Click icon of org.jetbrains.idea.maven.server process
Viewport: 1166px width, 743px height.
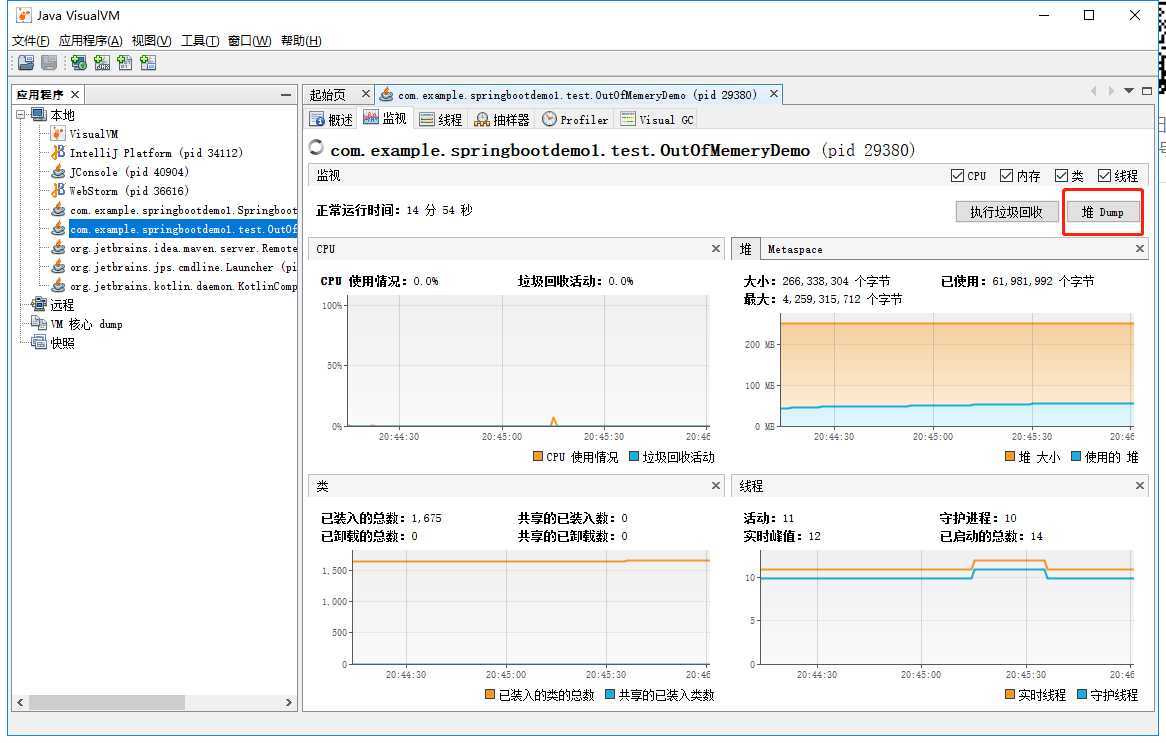[58, 248]
